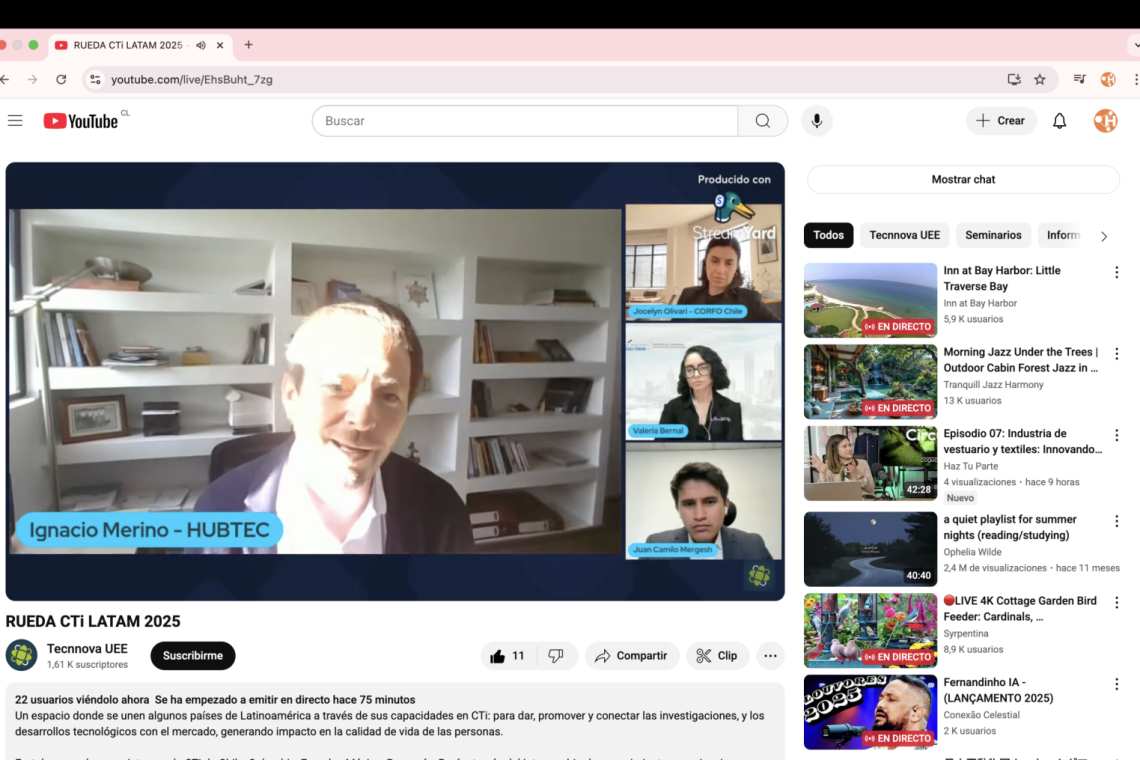
Task: Open your profile avatar menu
Action: coord(1105,120)
